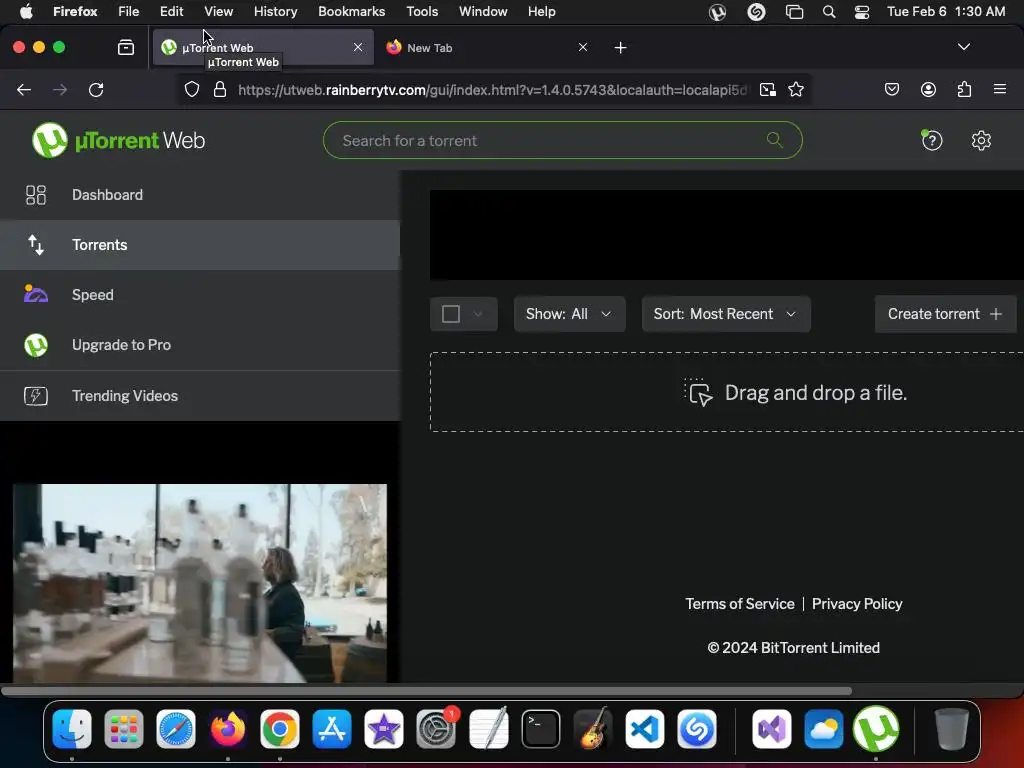The width and height of the screenshot is (1024, 768).
Task: Open the extensions puzzle icon
Action: [964, 89]
